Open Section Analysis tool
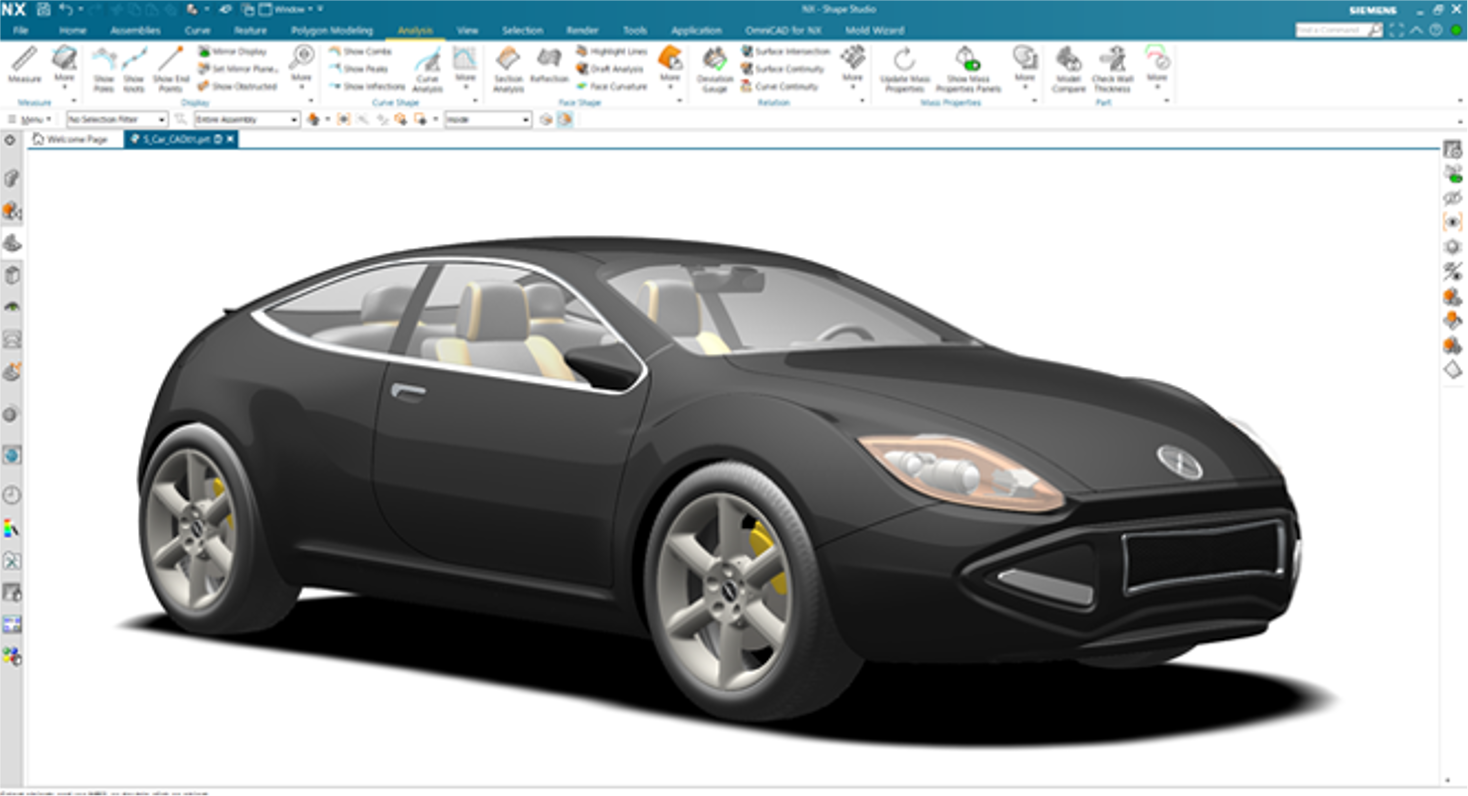The image size is (1468, 796). pyautogui.click(x=508, y=68)
